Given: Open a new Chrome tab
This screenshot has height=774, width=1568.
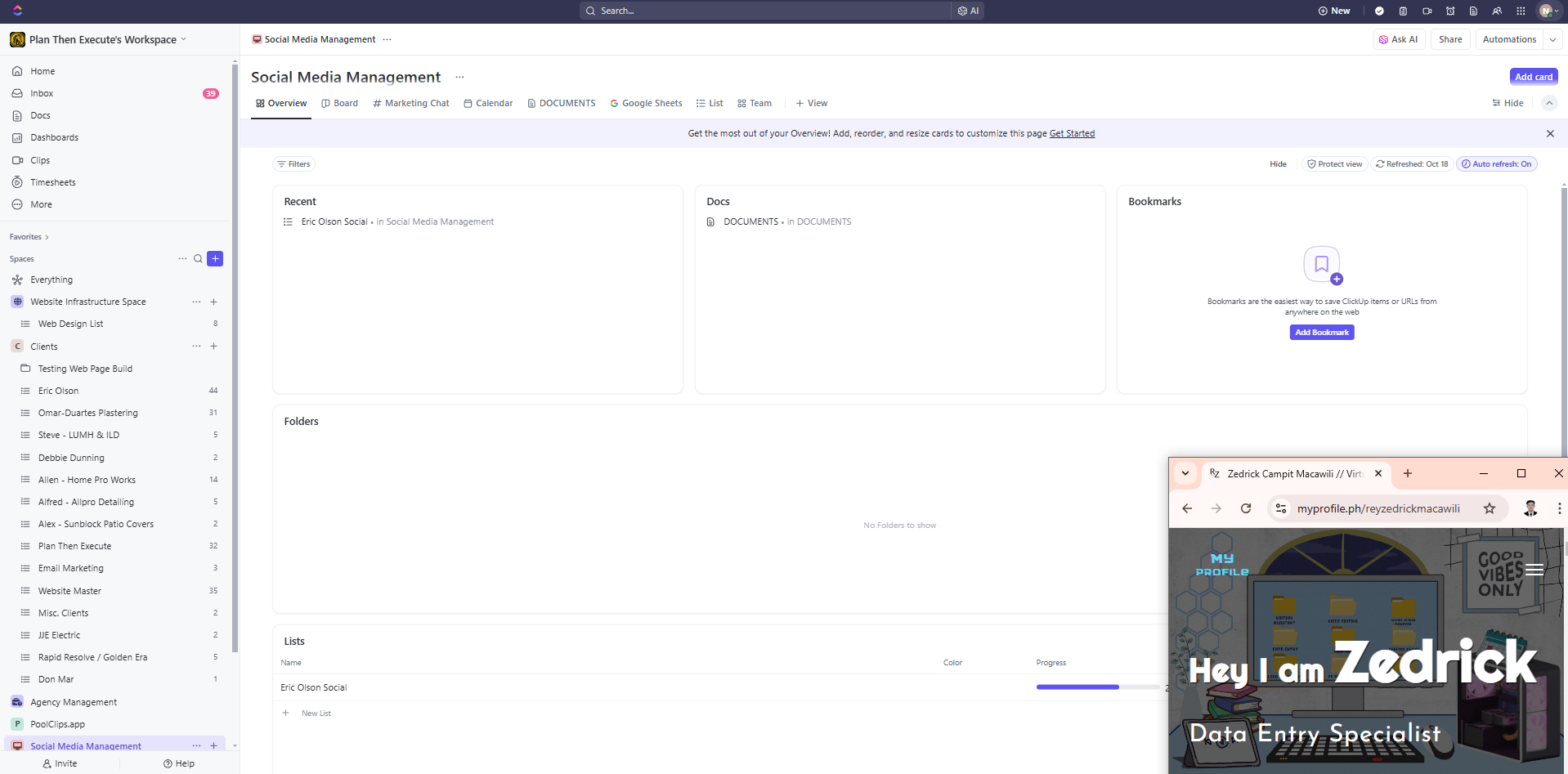Looking at the screenshot, I should pos(1408,473).
